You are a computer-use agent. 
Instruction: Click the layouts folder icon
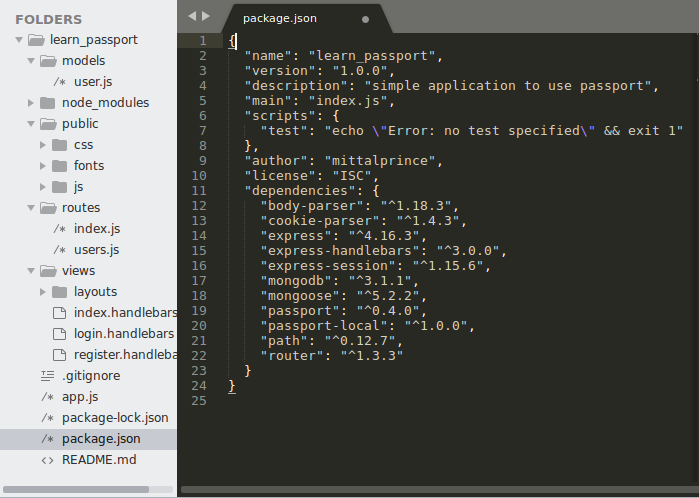(60, 292)
